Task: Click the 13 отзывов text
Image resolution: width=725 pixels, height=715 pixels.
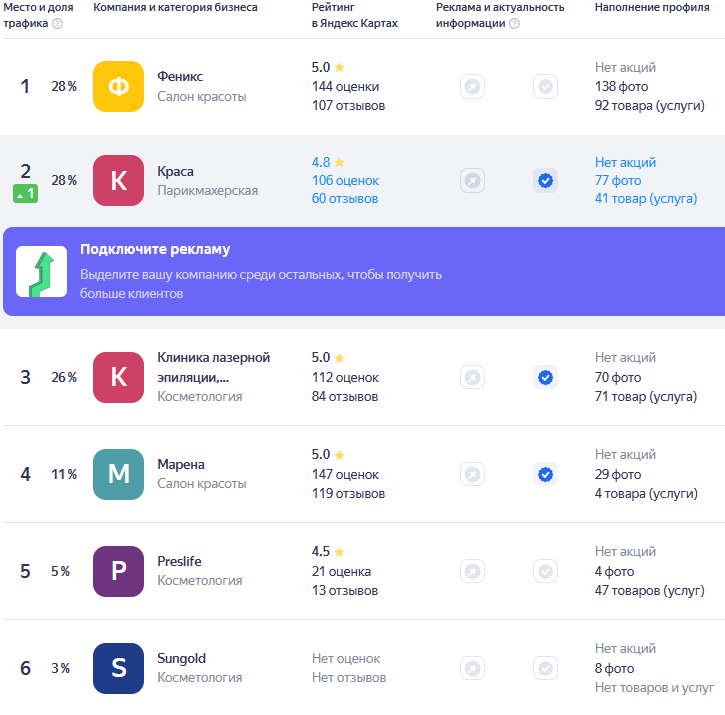Action: [x=345, y=591]
